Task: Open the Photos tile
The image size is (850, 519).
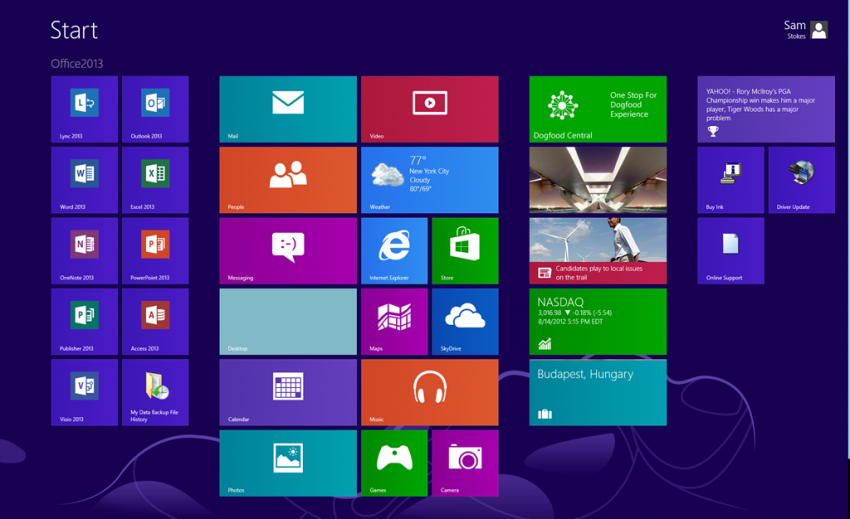Action: [288, 463]
